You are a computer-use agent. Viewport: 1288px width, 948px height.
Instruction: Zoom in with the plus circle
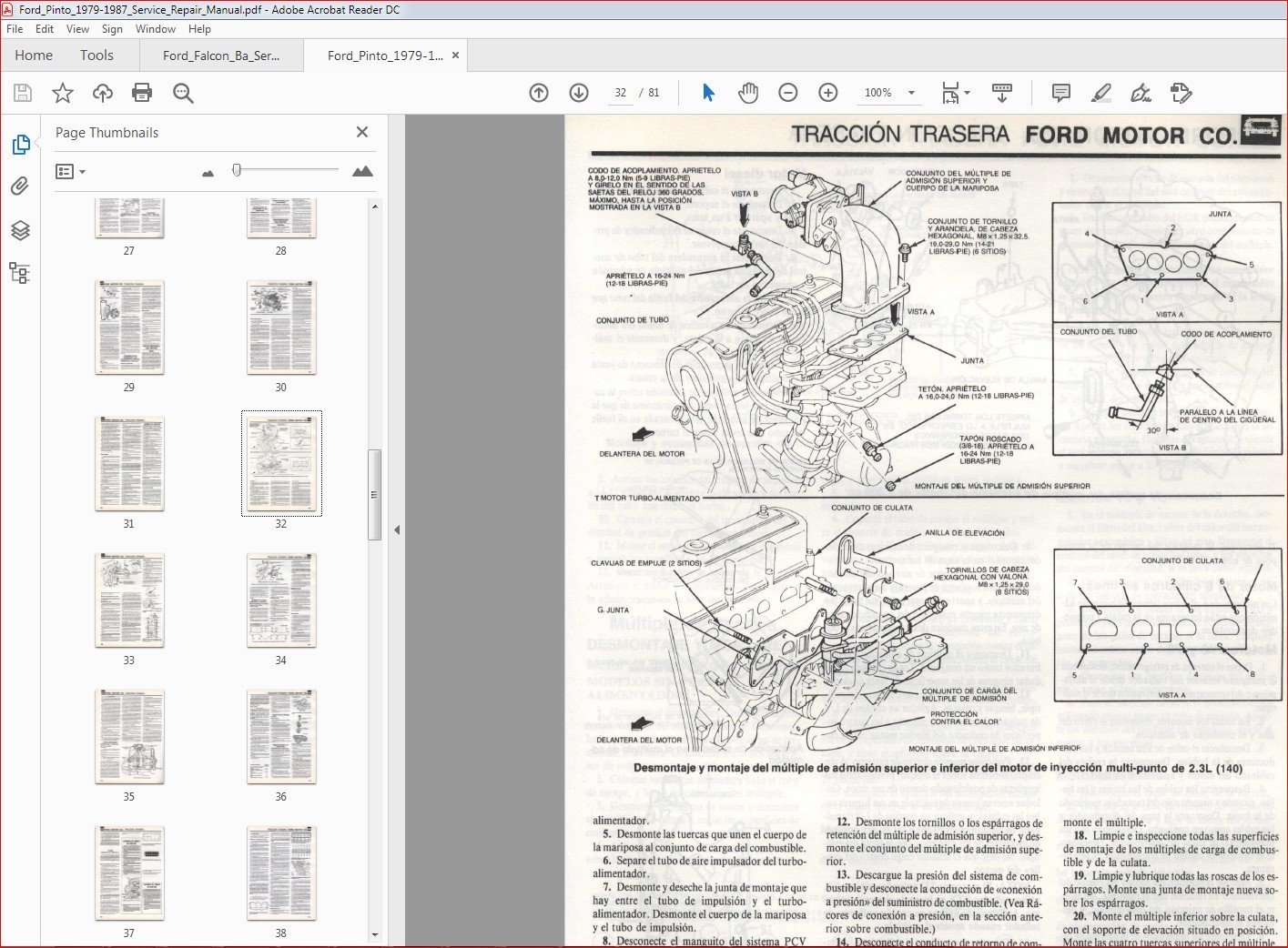(x=828, y=93)
